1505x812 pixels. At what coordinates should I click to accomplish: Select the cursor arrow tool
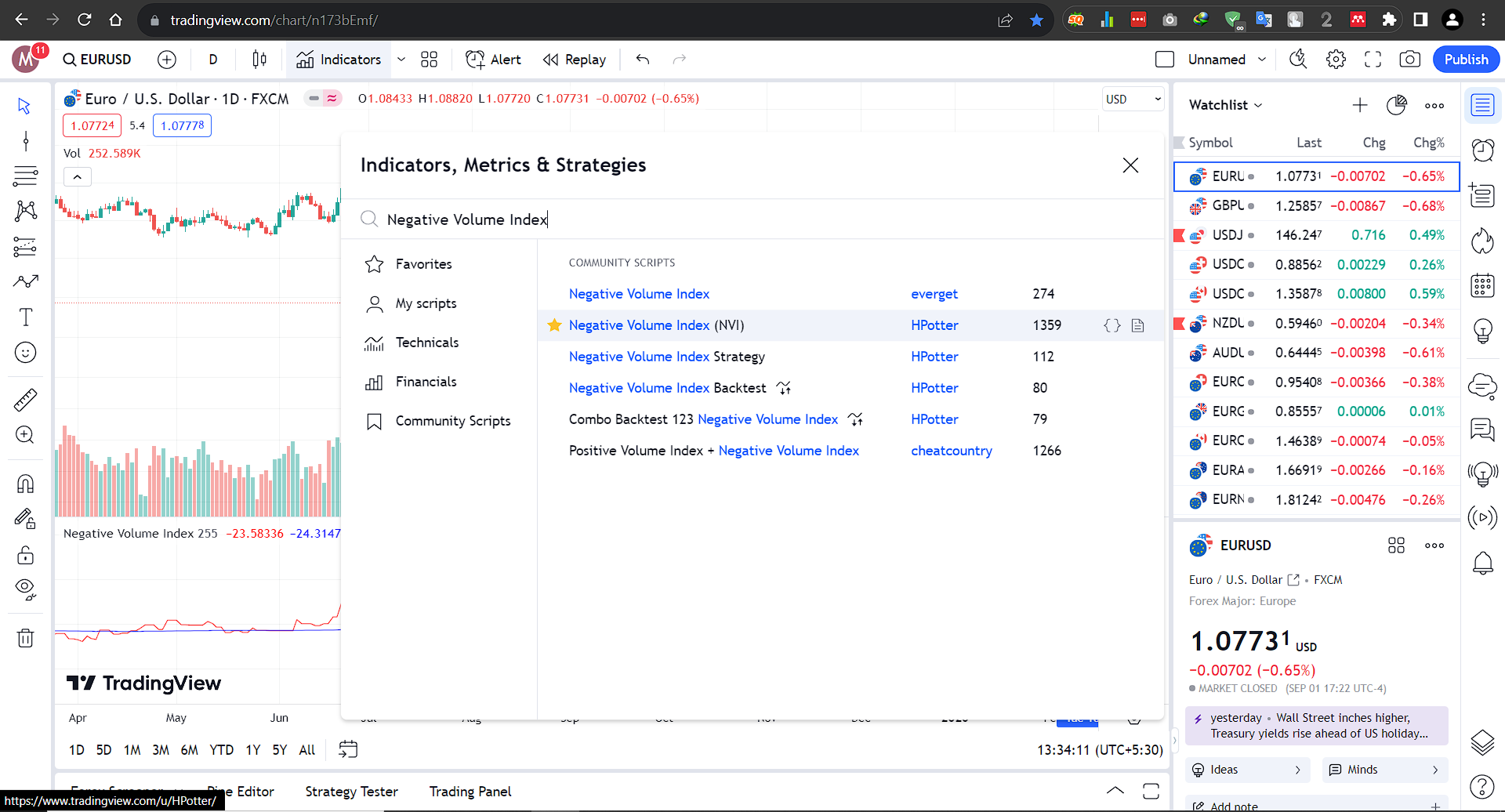coord(25,106)
